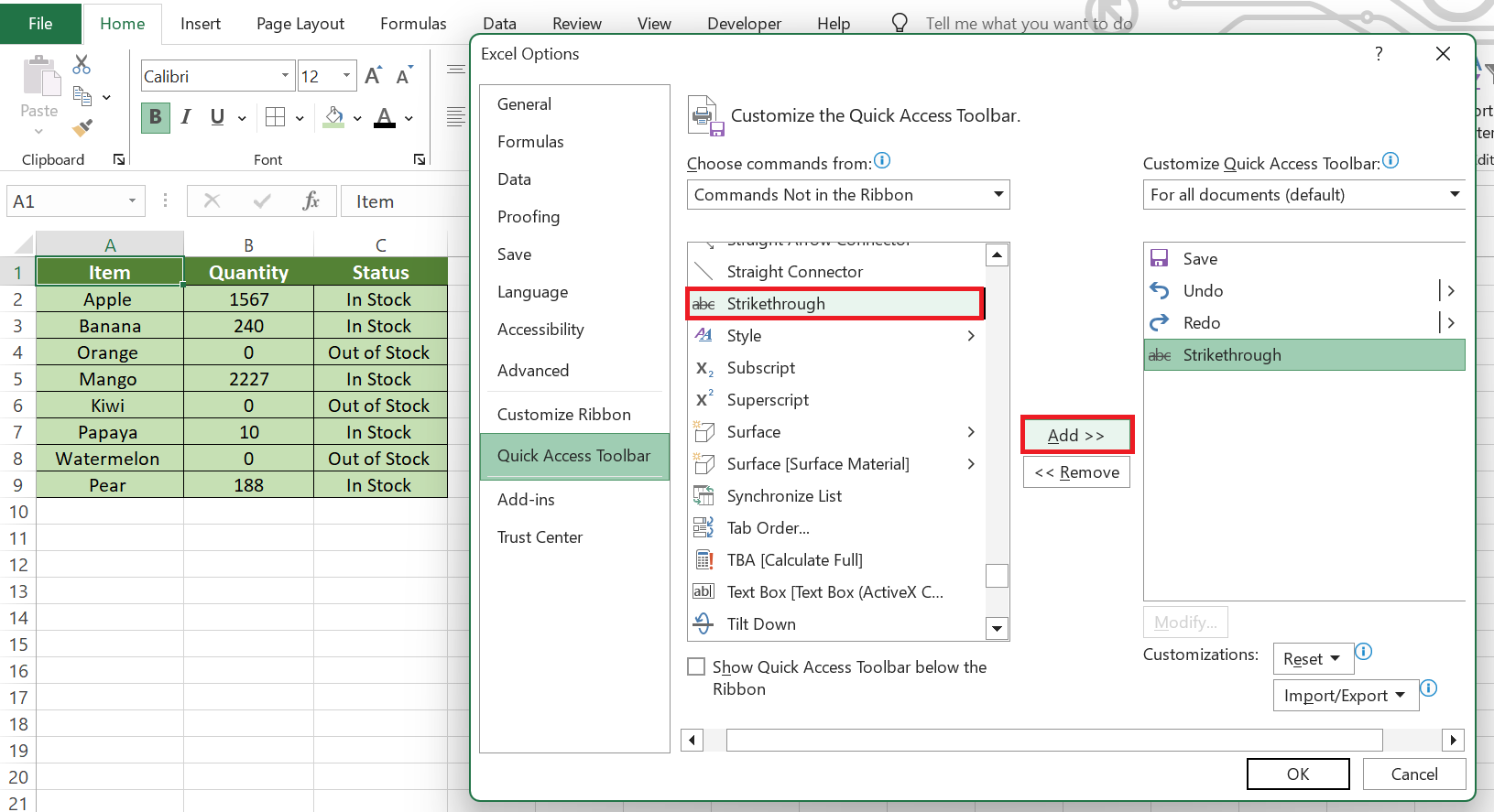Select Trust Center category

point(574,537)
